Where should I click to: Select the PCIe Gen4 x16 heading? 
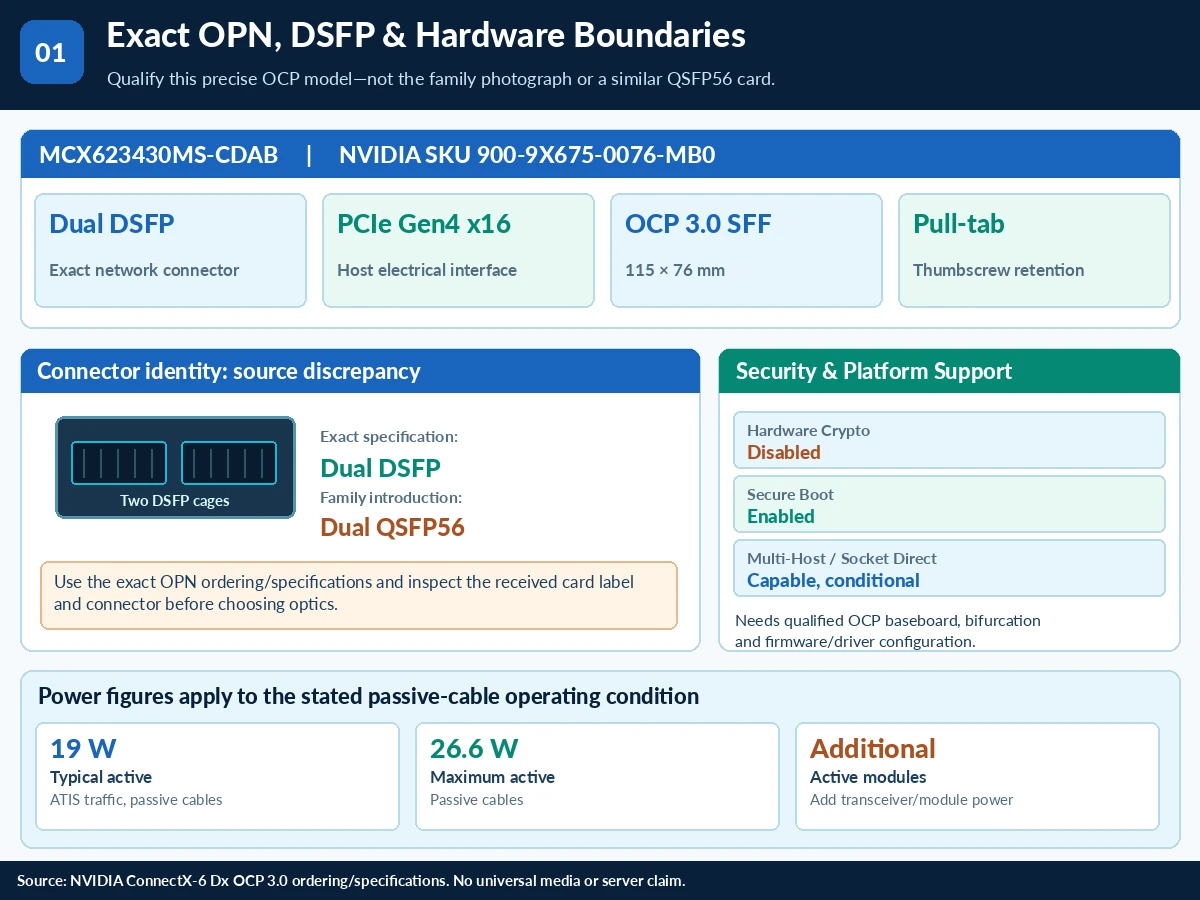point(424,224)
